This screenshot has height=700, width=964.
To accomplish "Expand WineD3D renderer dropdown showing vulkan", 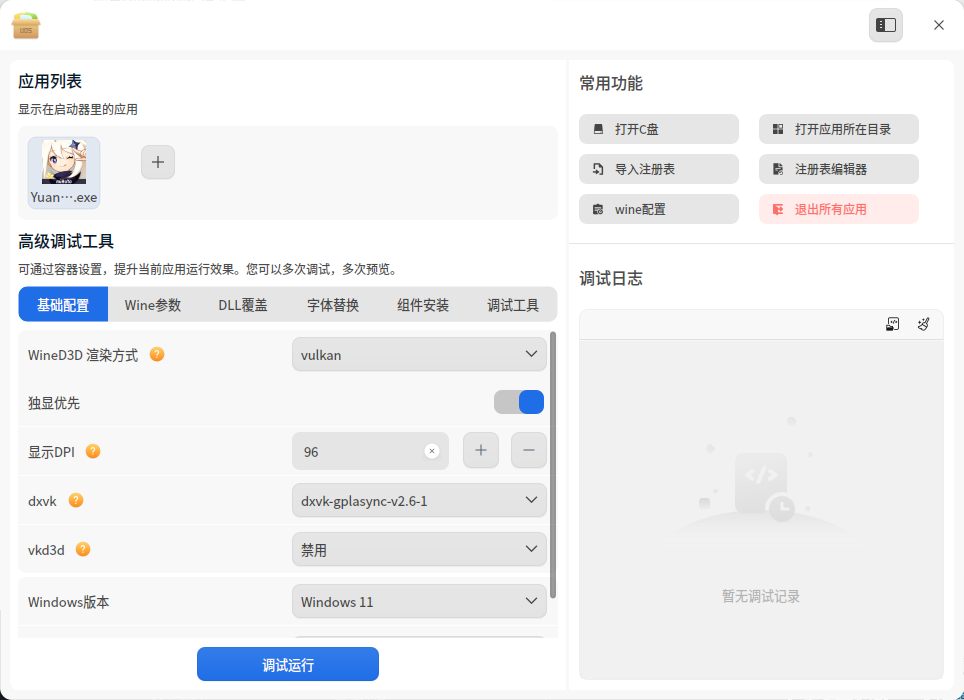I will click(419, 354).
